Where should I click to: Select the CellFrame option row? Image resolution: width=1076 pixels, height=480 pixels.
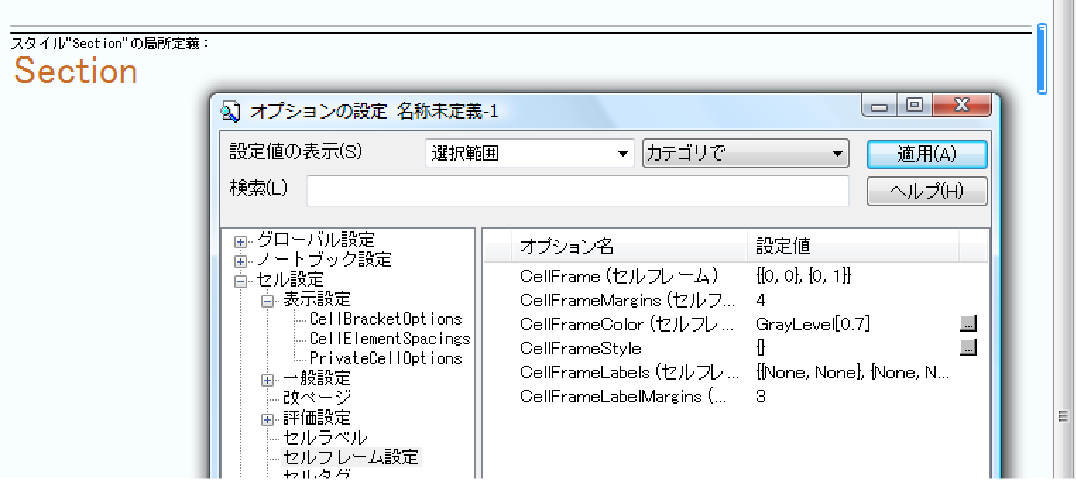point(736,276)
